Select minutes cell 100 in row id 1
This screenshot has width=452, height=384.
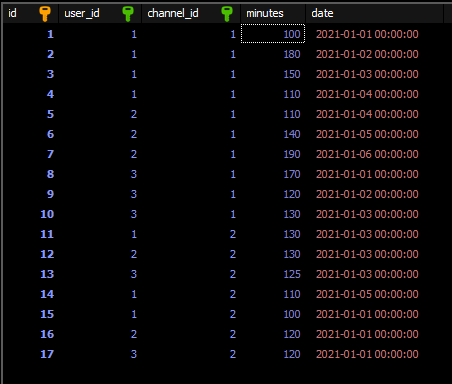(x=273, y=34)
